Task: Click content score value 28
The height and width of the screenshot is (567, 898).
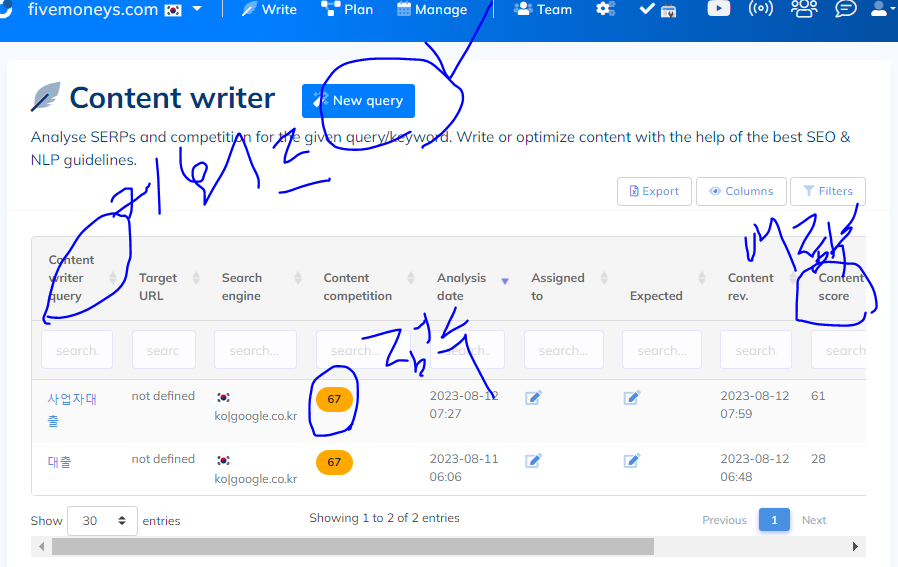Action: click(818, 459)
